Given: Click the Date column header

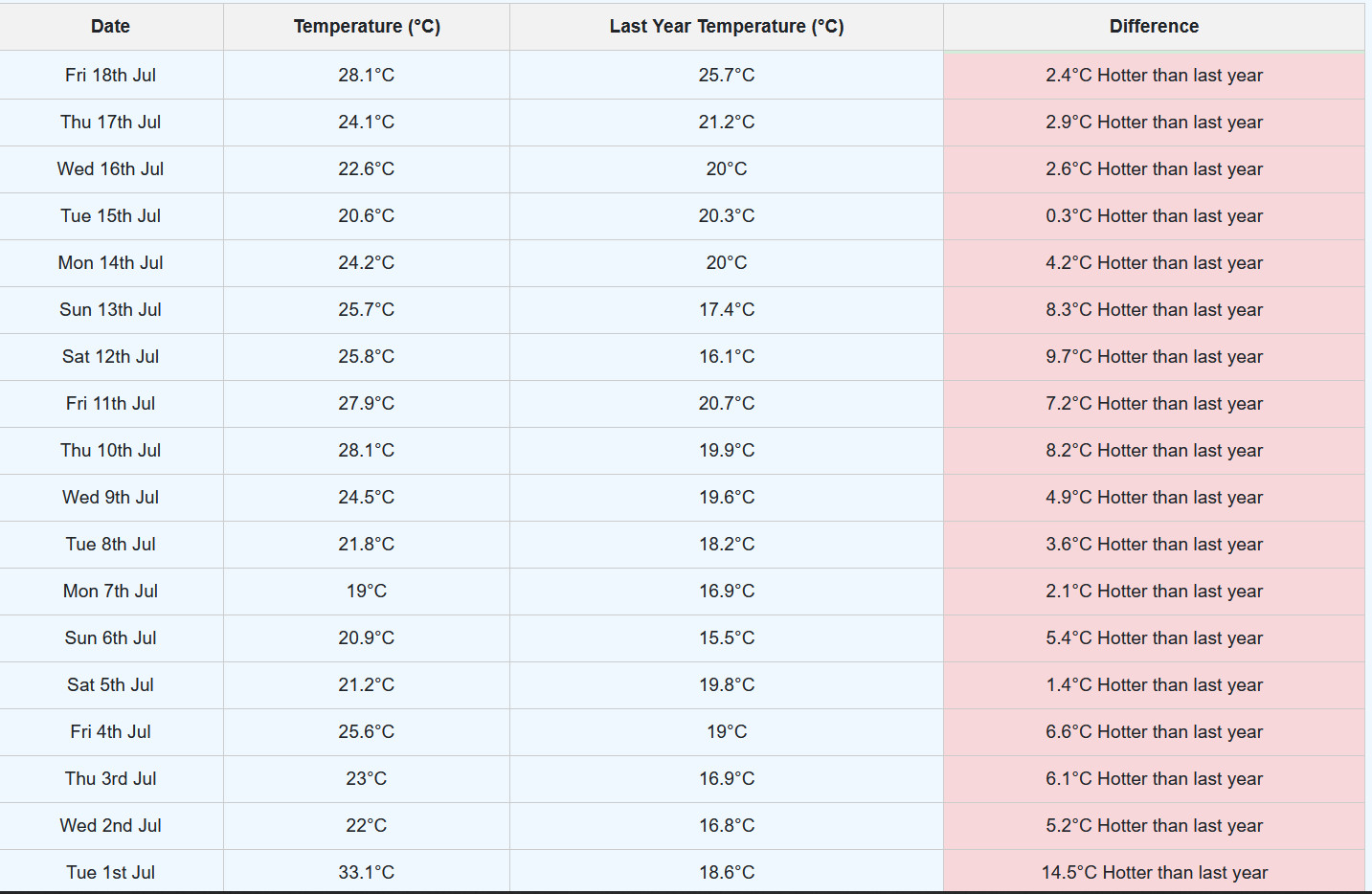Looking at the screenshot, I should tap(110, 27).
